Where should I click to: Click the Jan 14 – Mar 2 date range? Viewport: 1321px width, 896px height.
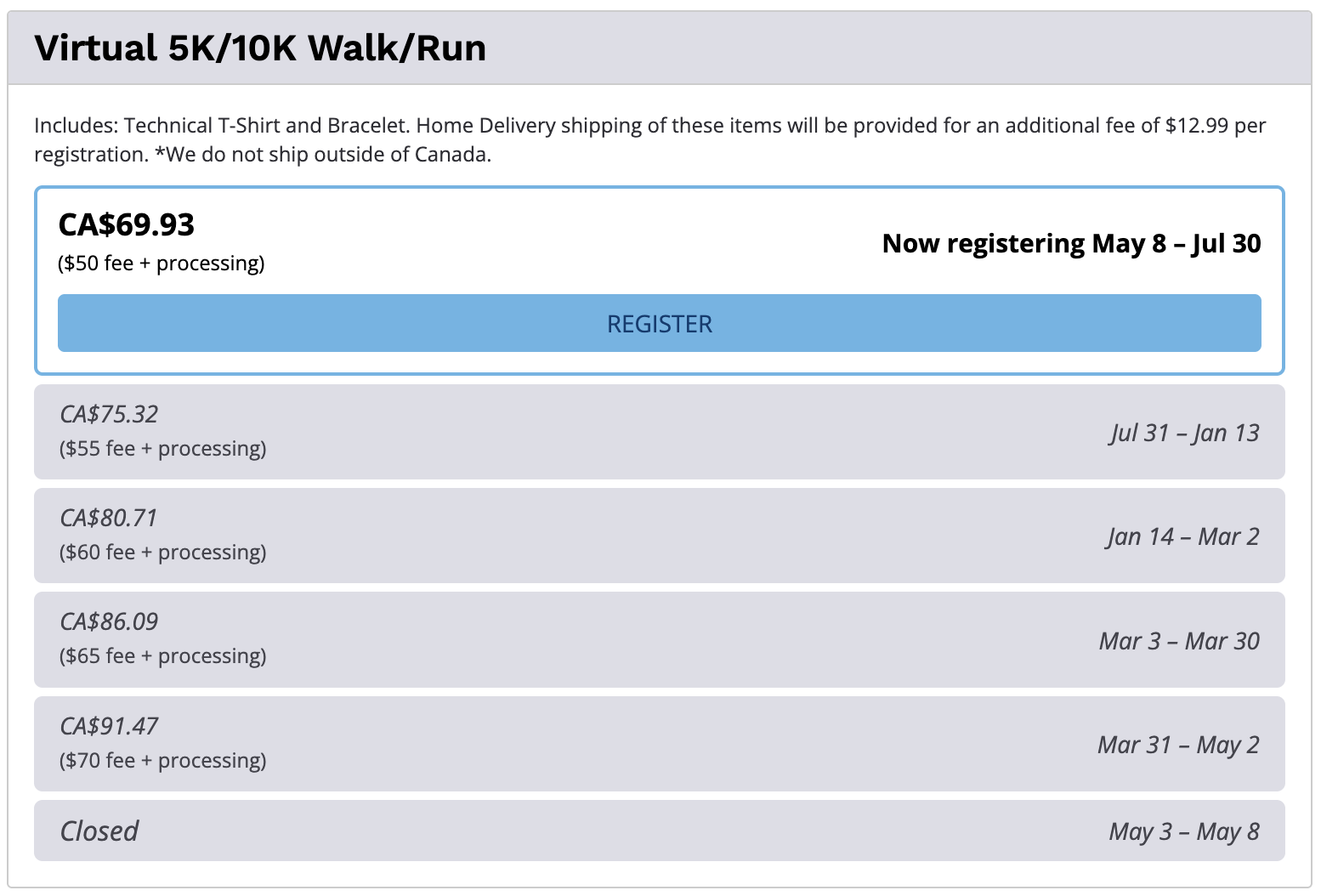(1182, 536)
